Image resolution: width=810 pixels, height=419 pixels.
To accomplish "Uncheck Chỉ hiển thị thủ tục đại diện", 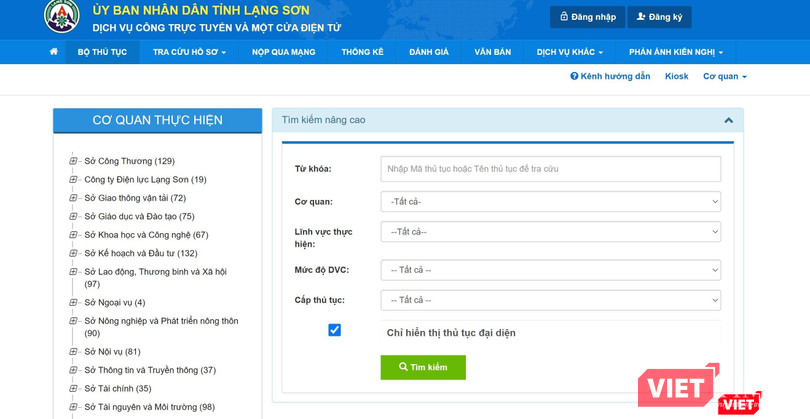I will [335, 330].
